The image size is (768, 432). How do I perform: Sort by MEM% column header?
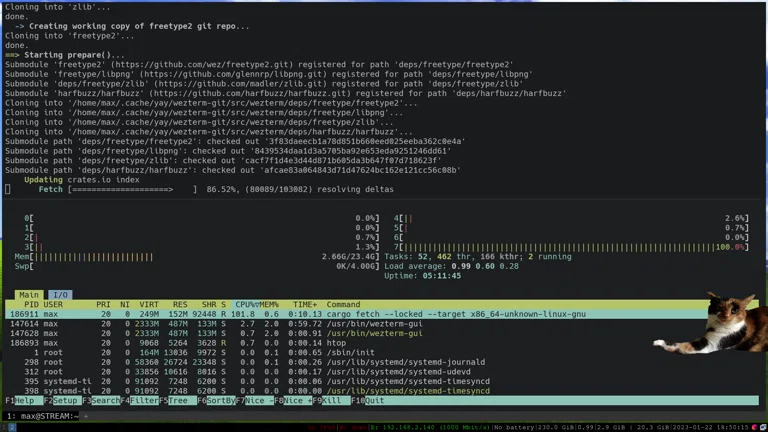(x=271, y=304)
